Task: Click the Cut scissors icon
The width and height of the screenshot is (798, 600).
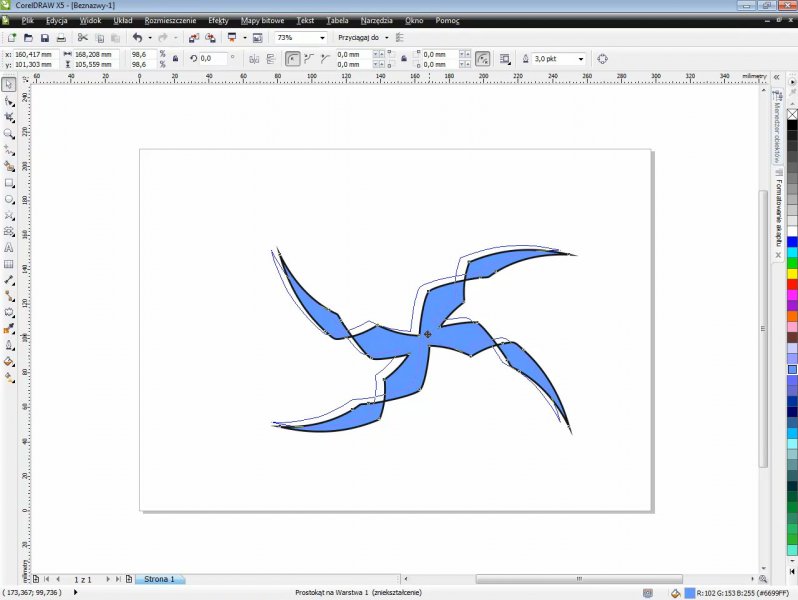Action: (x=83, y=38)
